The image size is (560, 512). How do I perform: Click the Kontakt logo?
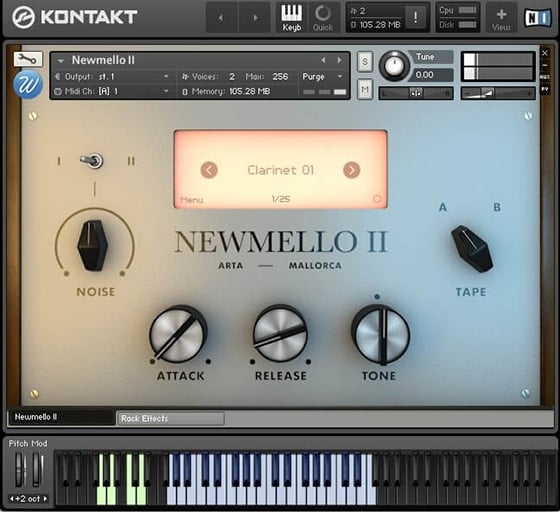click(75, 17)
